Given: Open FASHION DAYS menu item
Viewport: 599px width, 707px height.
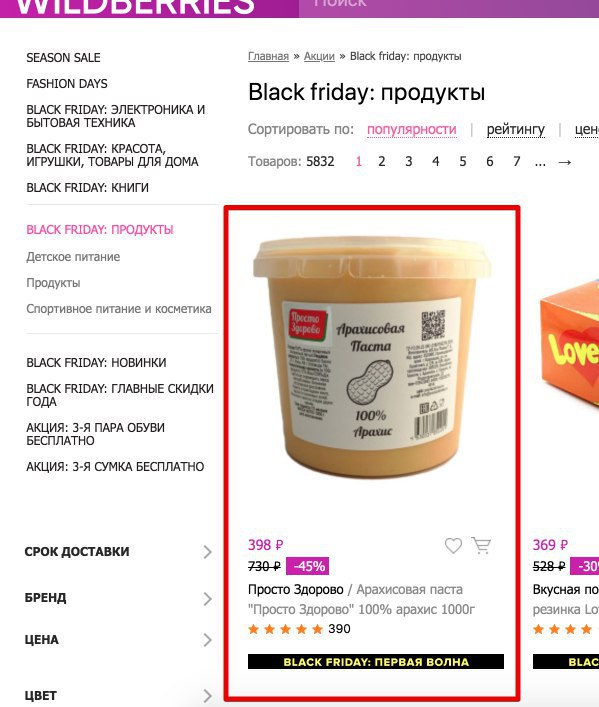Looking at the screenshot, I should coord(67,84).
